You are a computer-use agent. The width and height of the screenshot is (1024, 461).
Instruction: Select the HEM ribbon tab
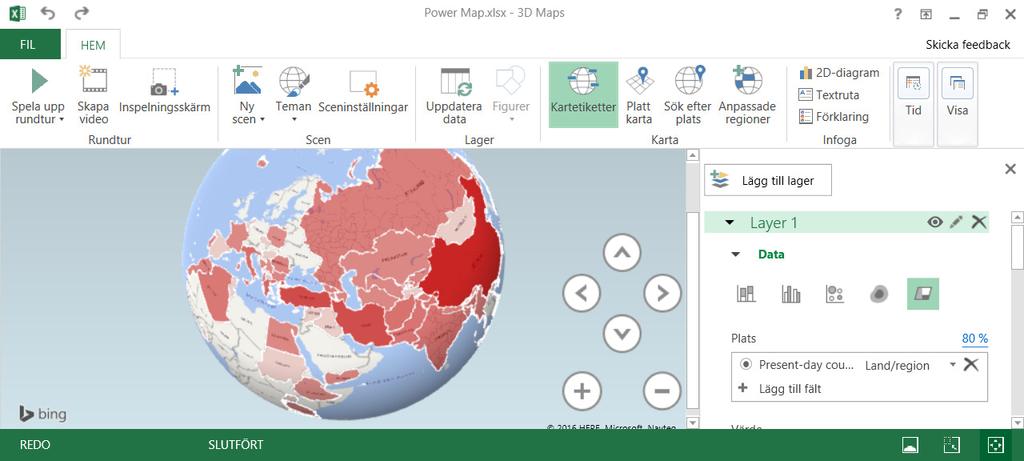pos(93,45)
